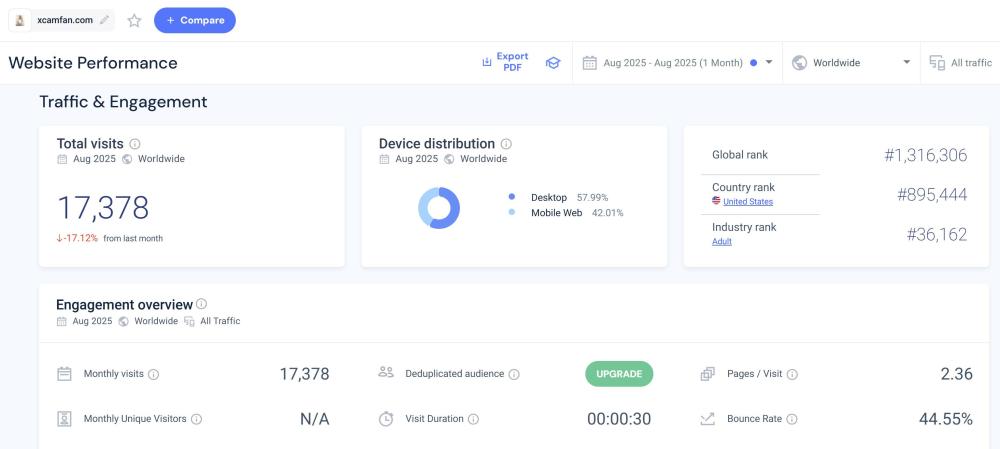Open the date range dropdown
1000x449 pixels.
click(x=677, y=63)
